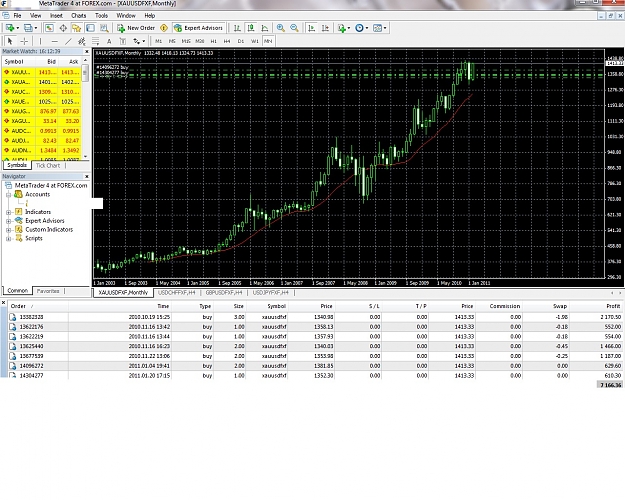Toggle Chart Shift
Image resolution: width=625 pixels, height=500 pixels.
326,28
